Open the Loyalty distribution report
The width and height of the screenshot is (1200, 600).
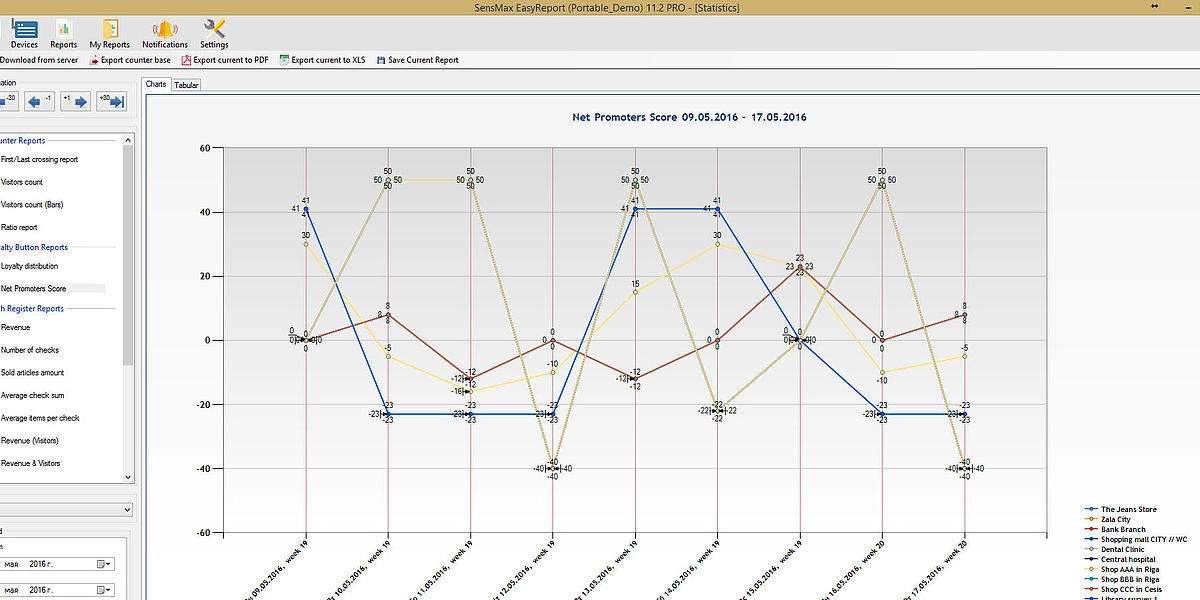[x=30, y=266]
